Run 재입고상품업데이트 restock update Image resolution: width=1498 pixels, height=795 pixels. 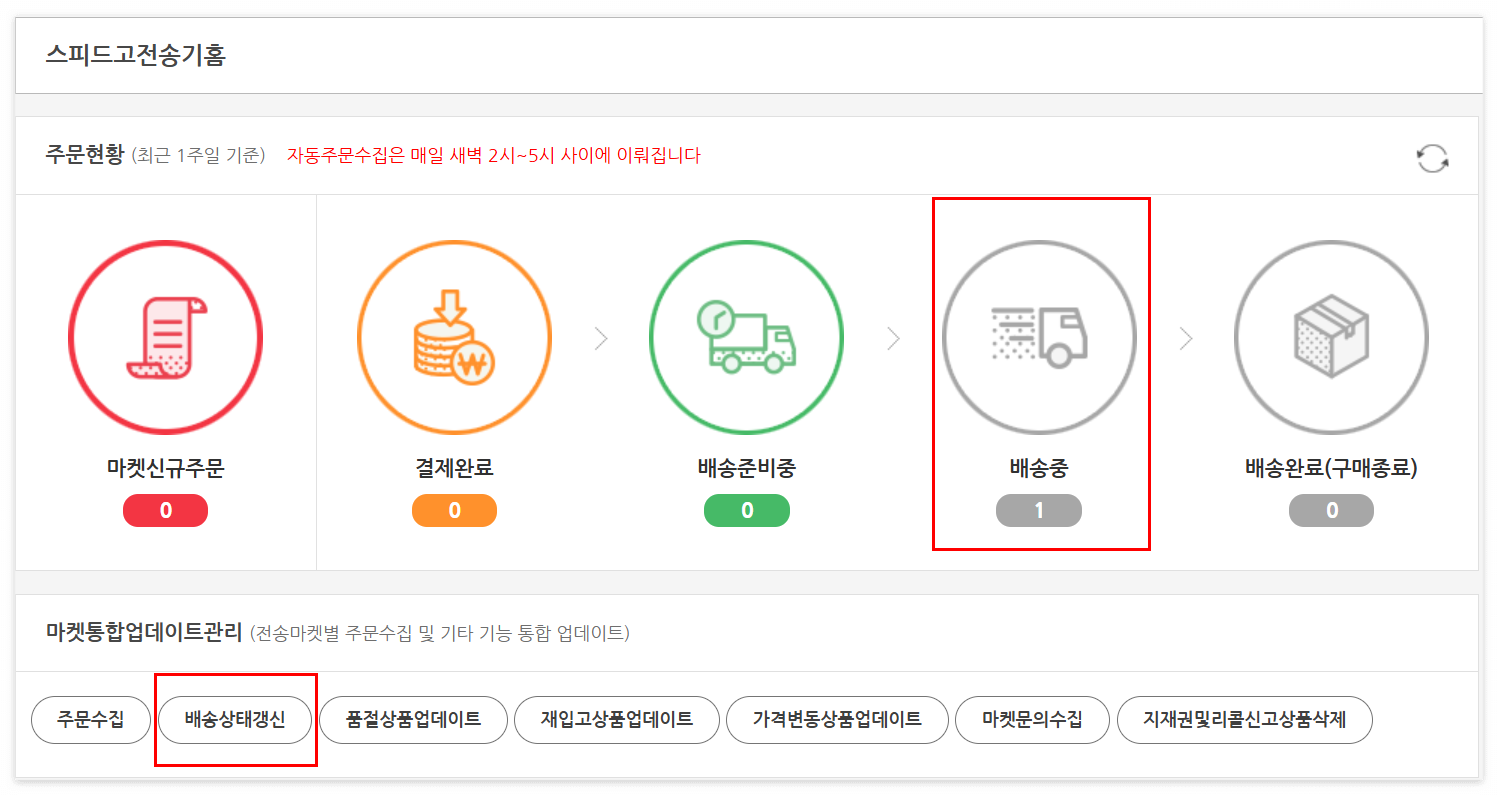click(x=616, y=719)
